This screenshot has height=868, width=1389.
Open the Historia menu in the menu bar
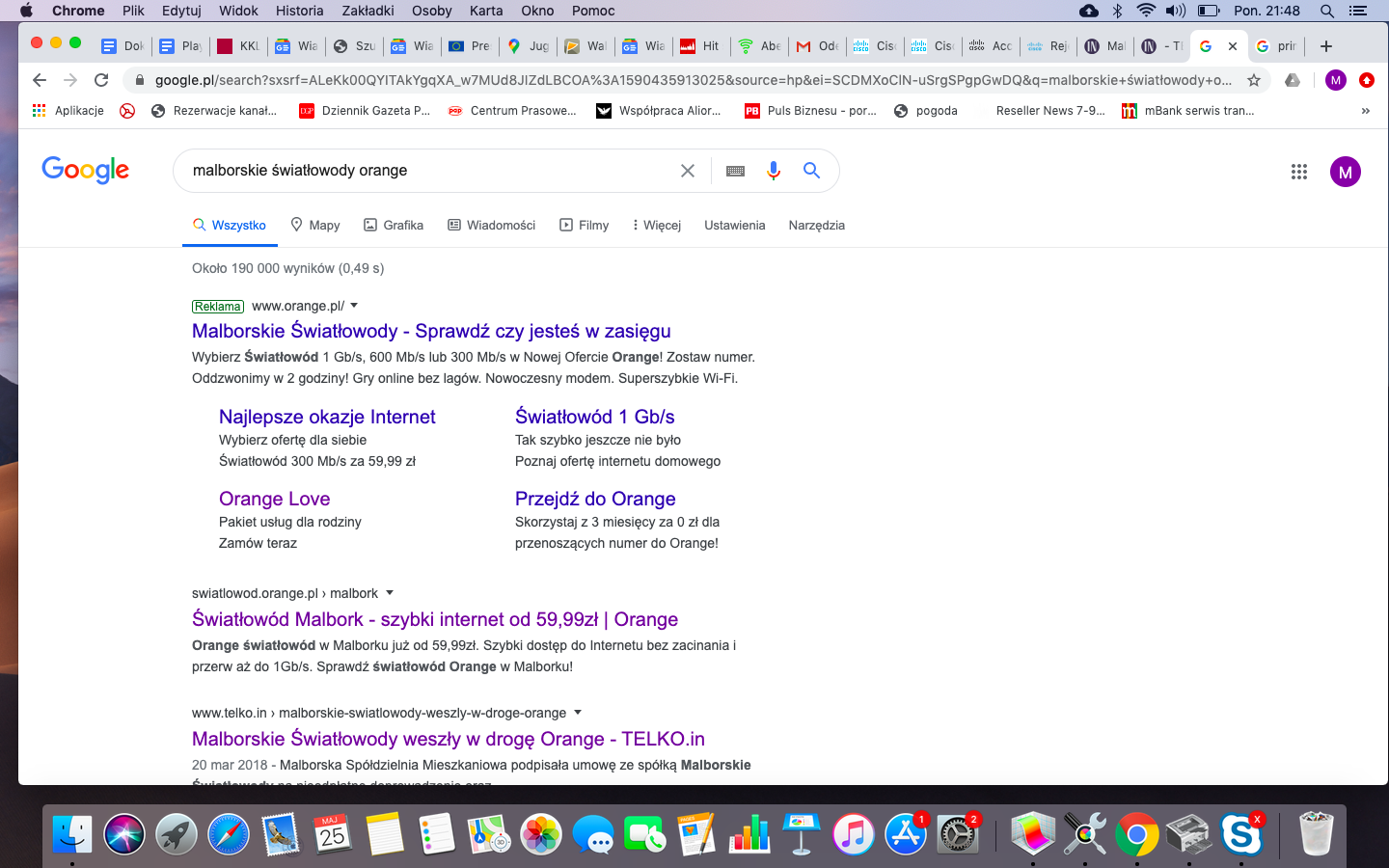[x=299, y=11]
